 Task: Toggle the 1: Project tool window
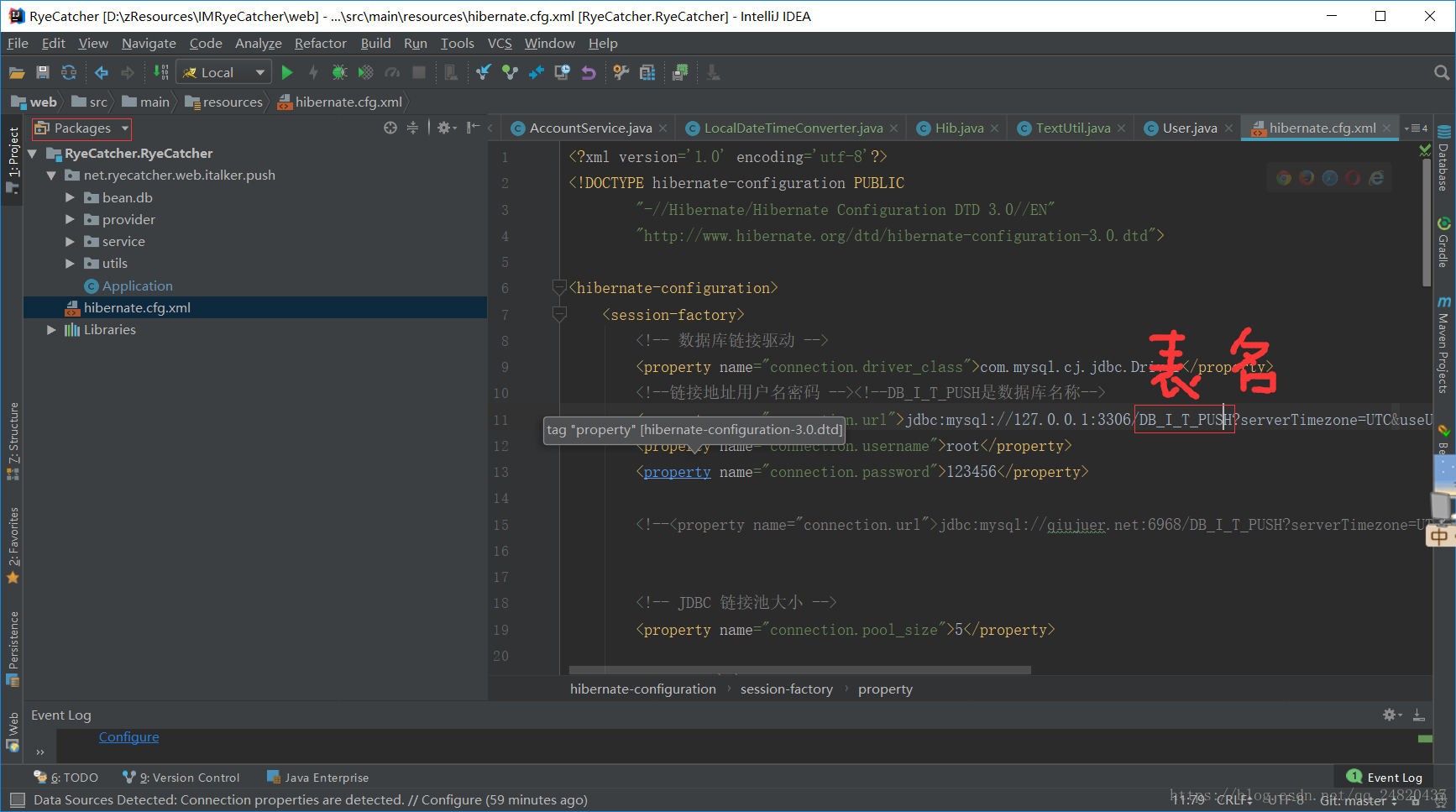(13, 160)
